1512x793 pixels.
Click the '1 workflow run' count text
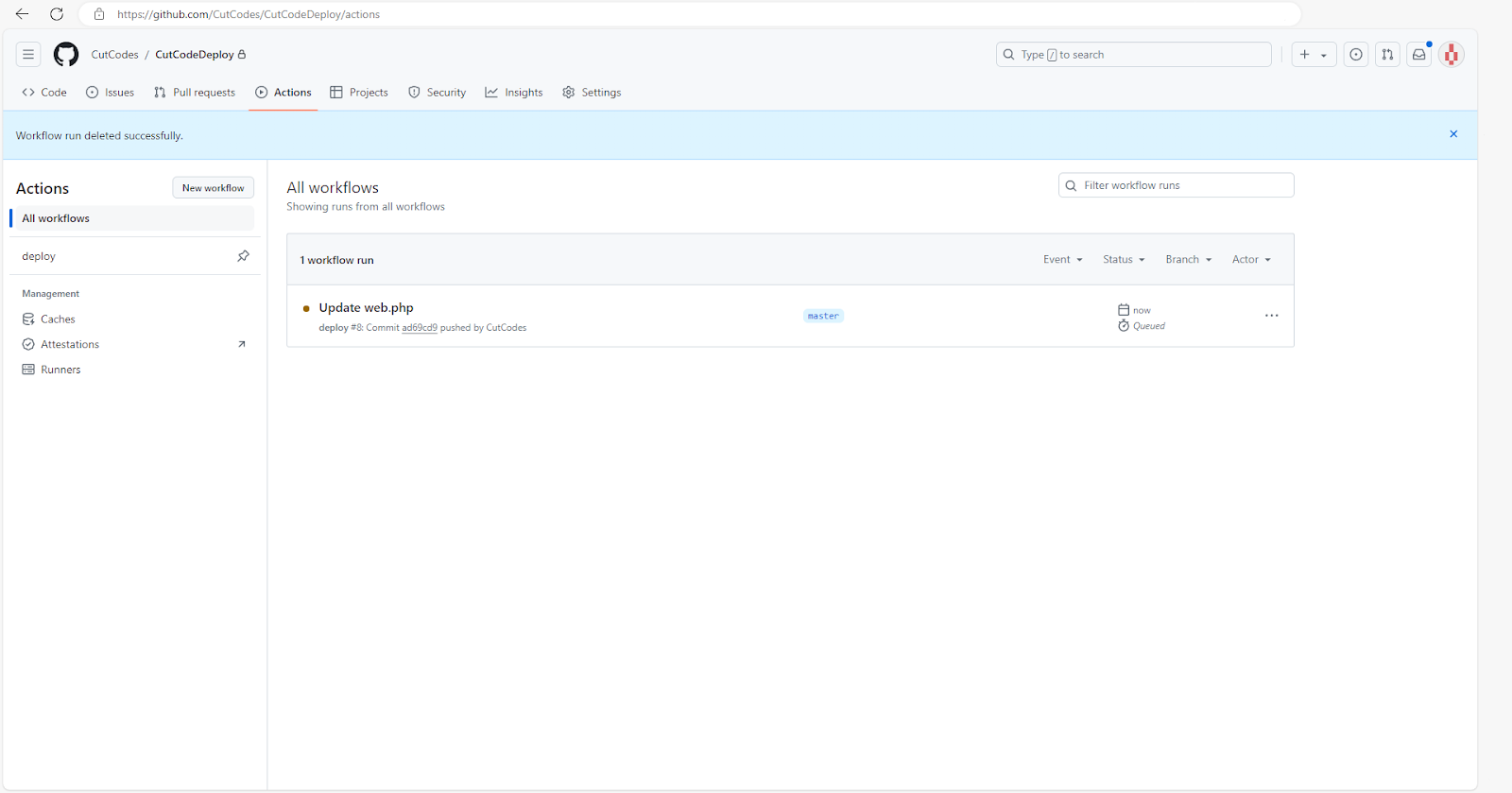click(x=336, y=260)
